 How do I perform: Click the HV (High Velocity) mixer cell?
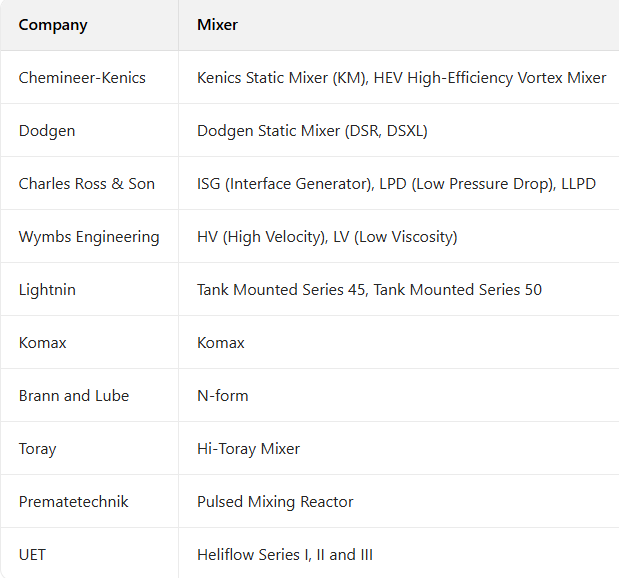tap(327, 237)
